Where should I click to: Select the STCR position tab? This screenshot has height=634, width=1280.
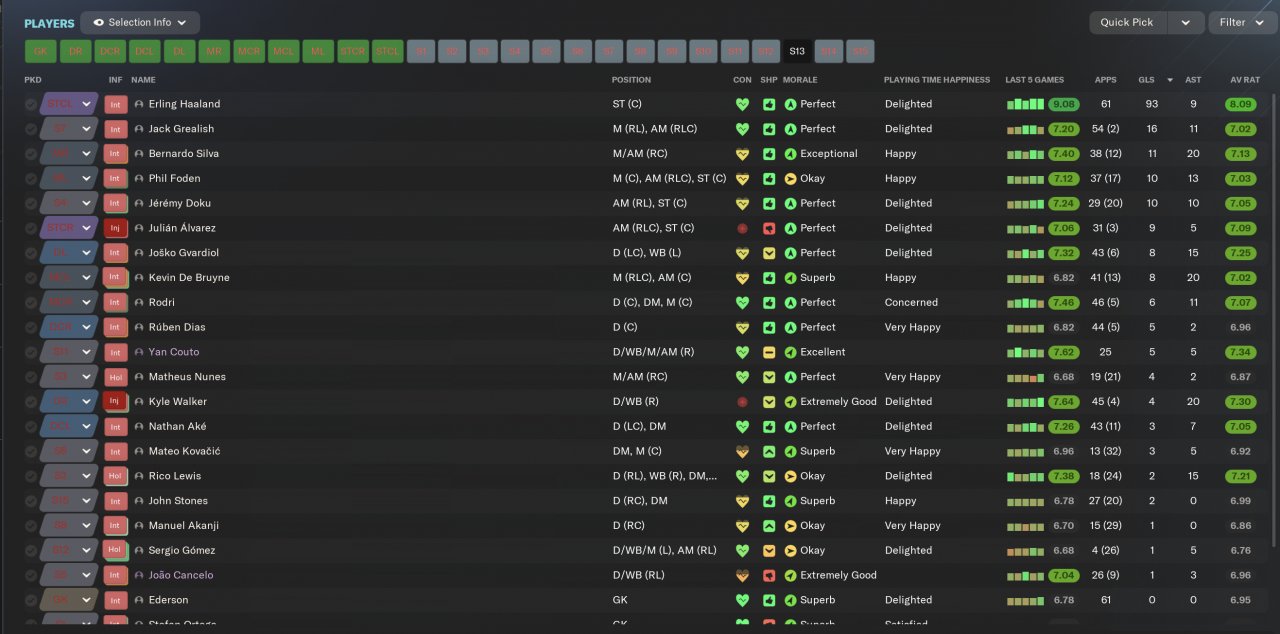tap(352, 51)
